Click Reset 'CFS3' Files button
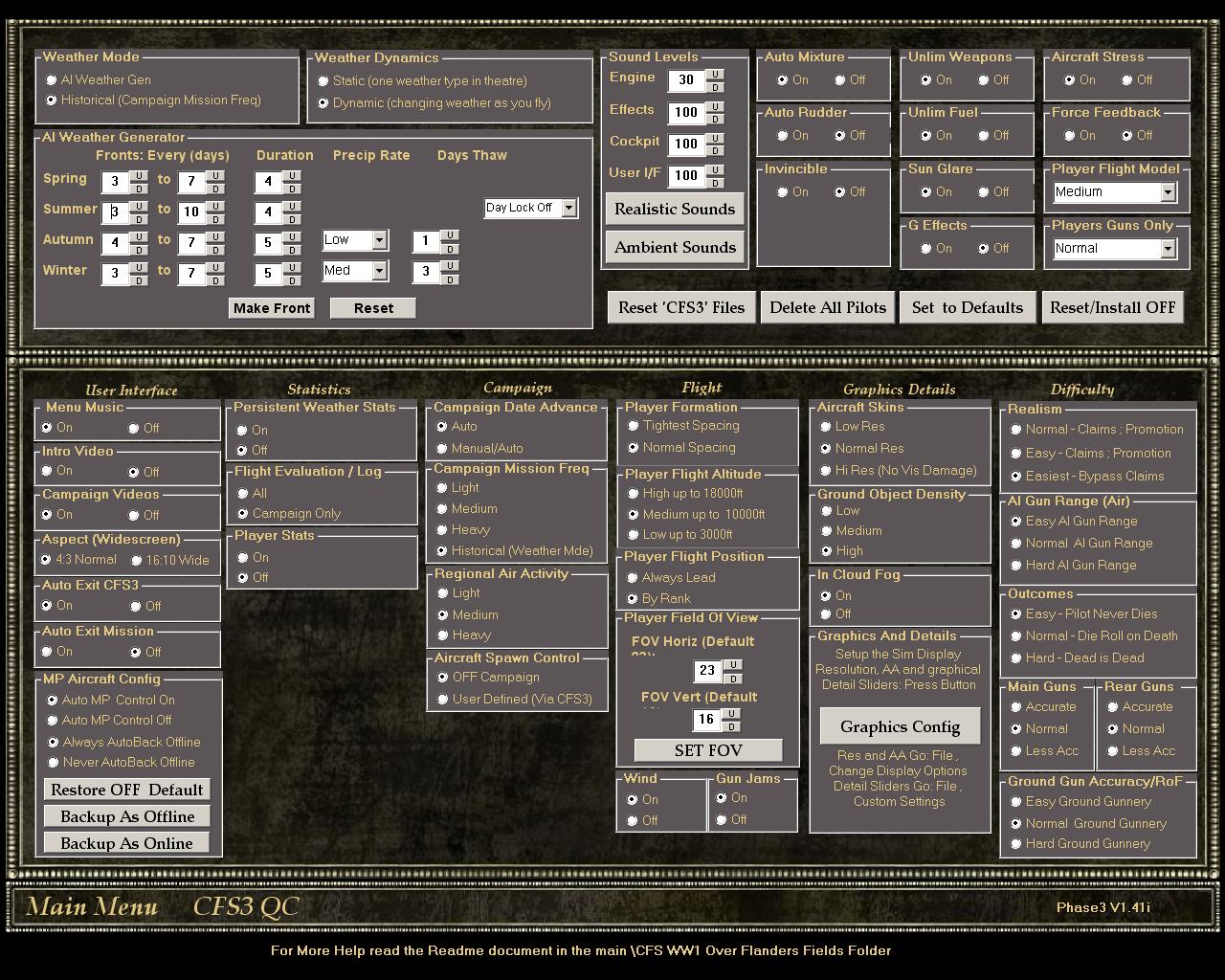This screenshot has height=980, width=1225. (x=681, y=308)
